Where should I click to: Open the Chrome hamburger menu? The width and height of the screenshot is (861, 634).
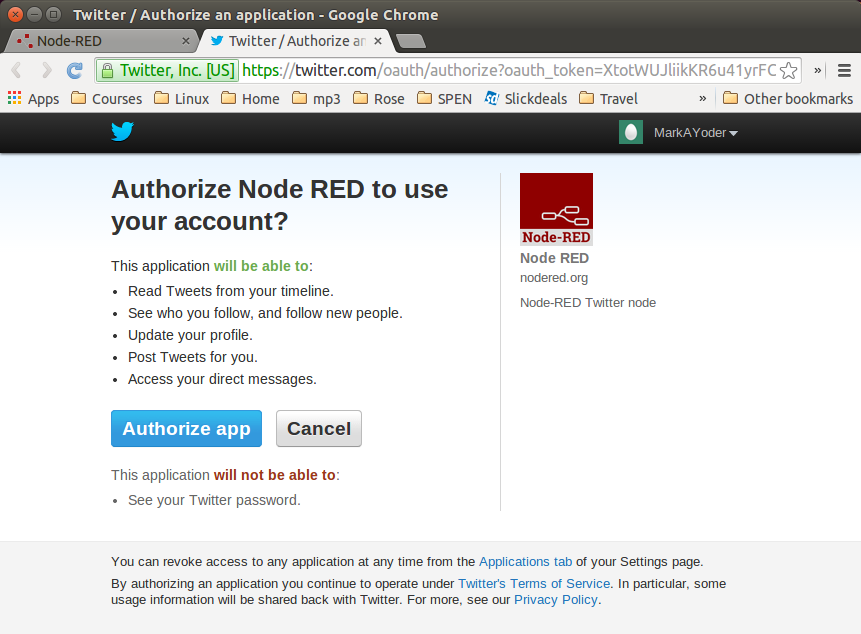click(843, 71)
